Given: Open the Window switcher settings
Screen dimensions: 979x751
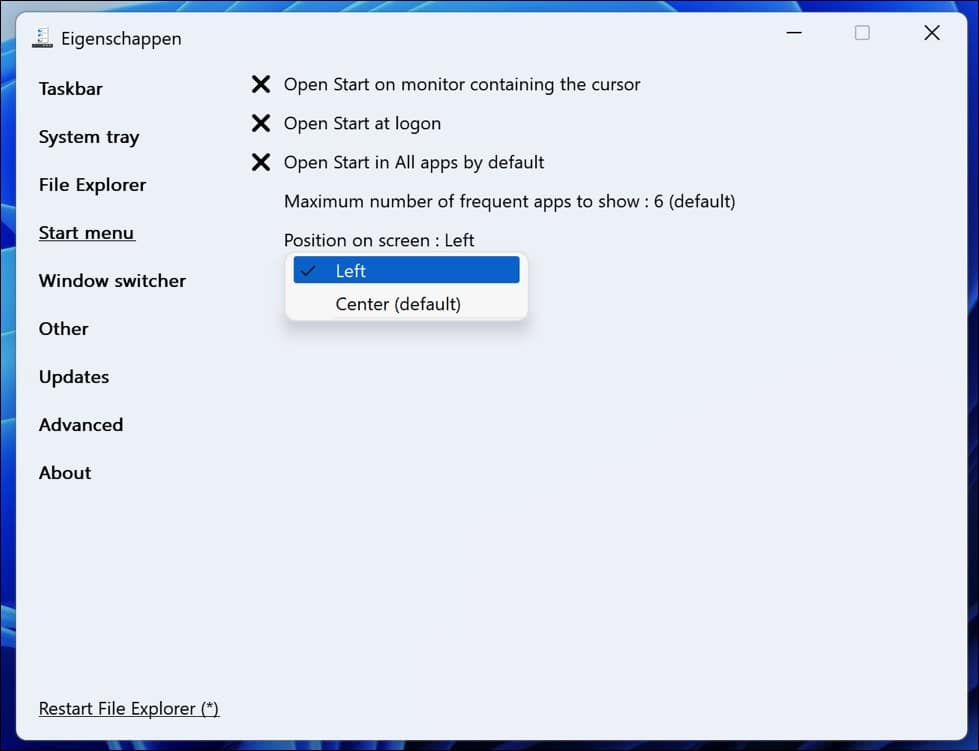Looking at the screenshot, I should point(111,281).
